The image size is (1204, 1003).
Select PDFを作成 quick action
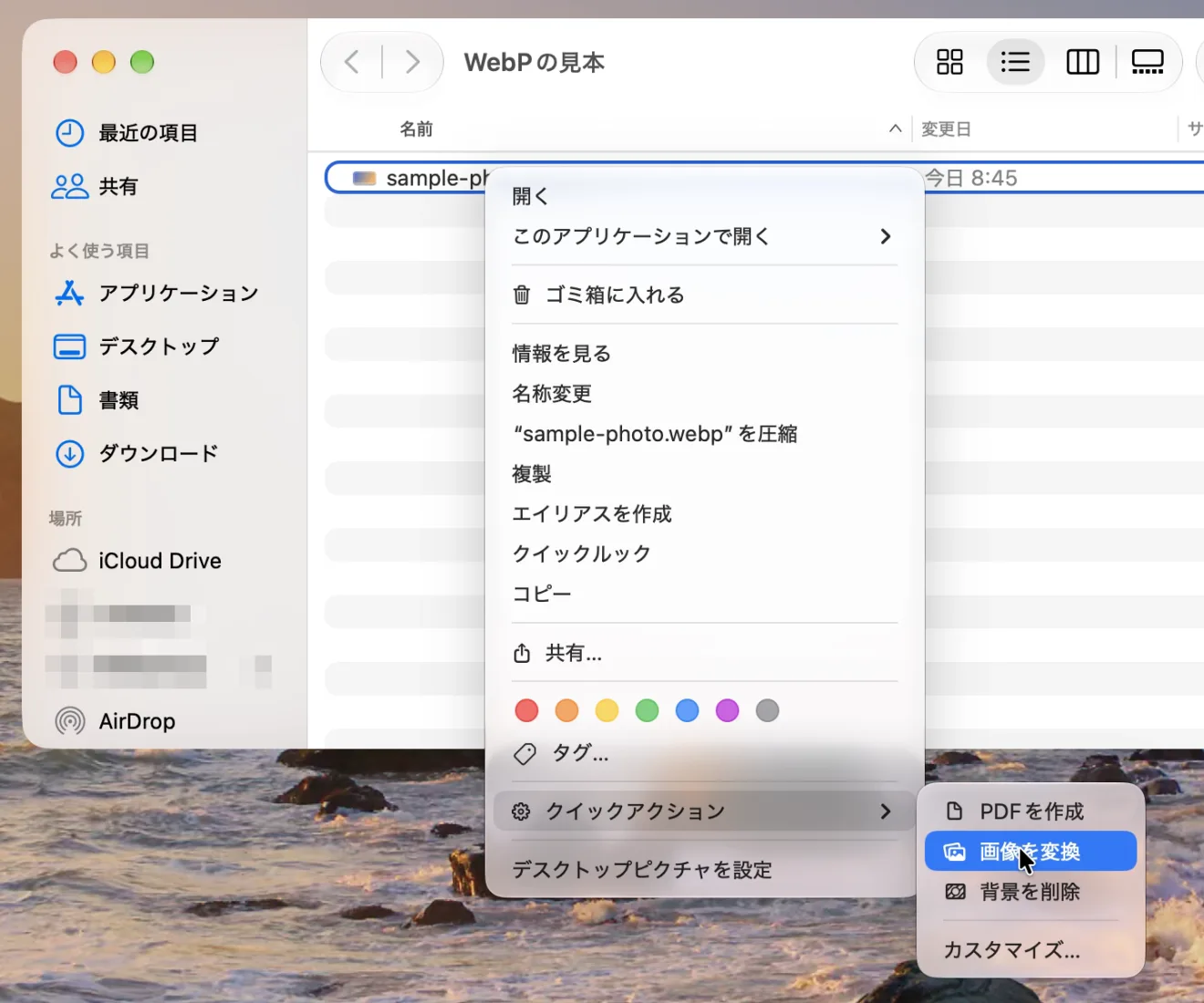pos(1031,812)
